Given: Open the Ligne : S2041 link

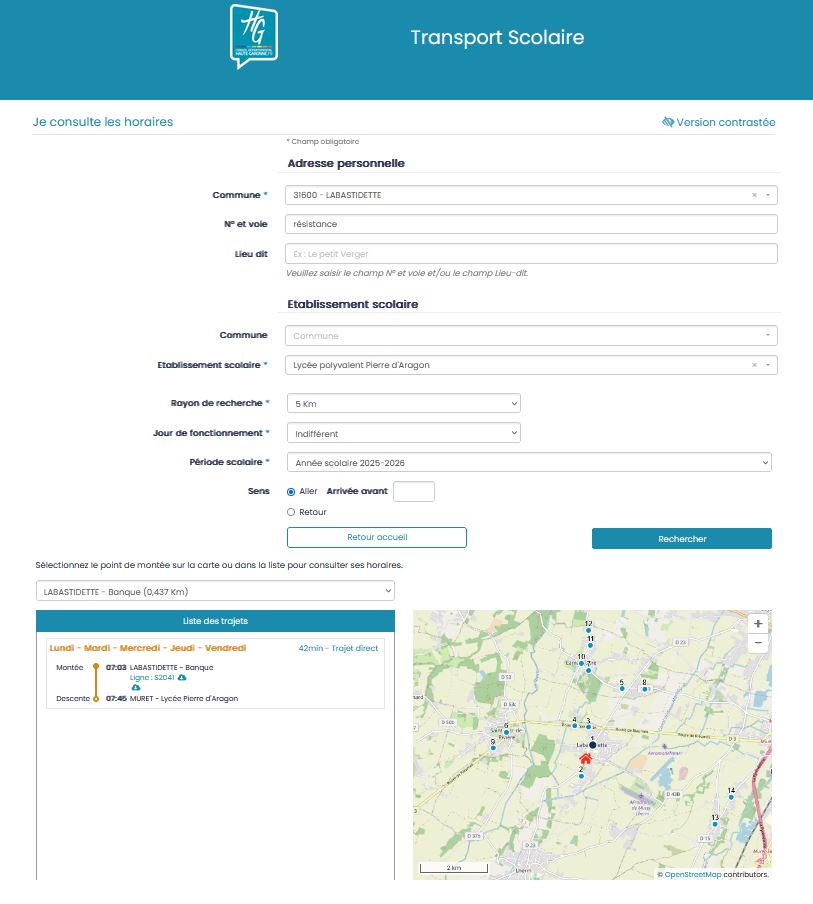Looking at the screenshot, I should pos(152,678).
